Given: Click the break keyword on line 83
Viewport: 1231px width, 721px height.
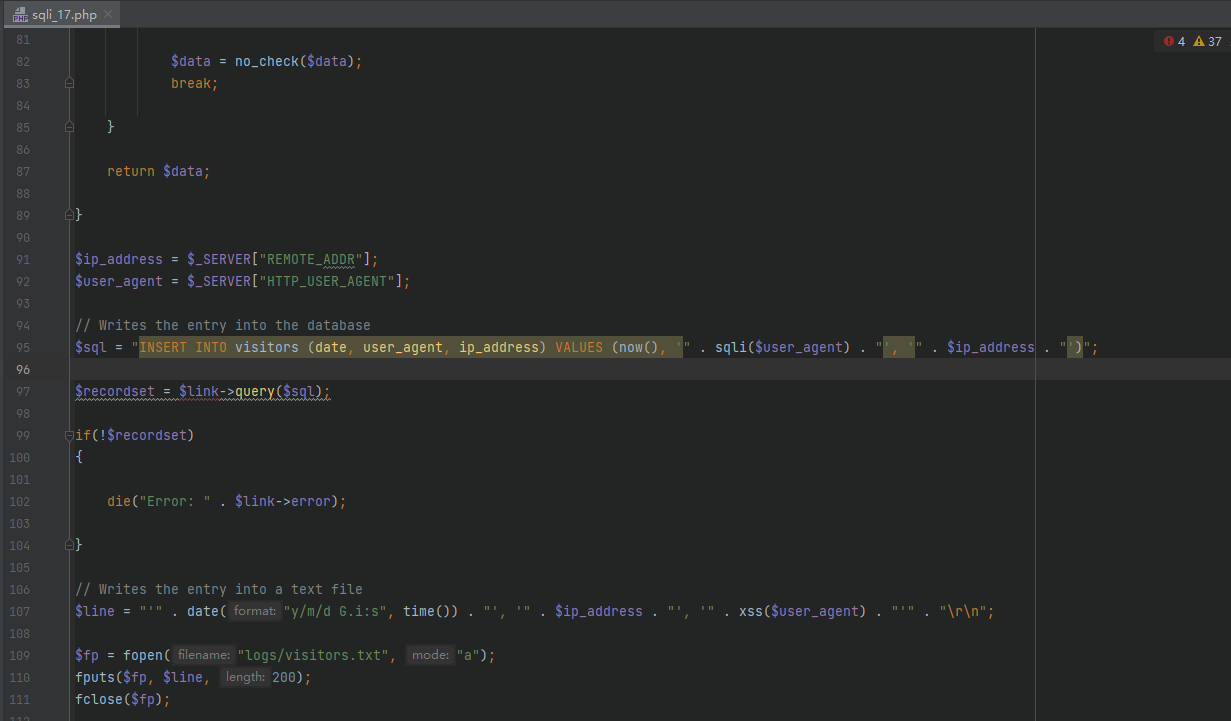Looking at the screenshot, I should 191,84.
